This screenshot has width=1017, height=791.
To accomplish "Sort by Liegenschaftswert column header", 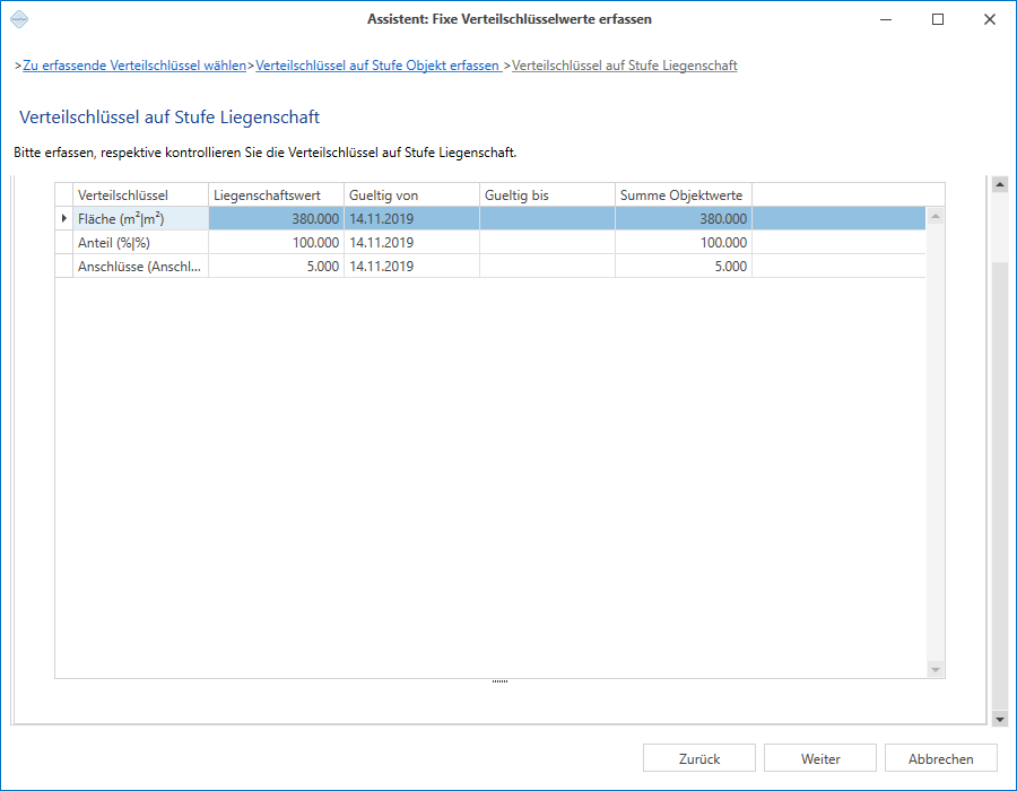I will [x=276, y=195].
